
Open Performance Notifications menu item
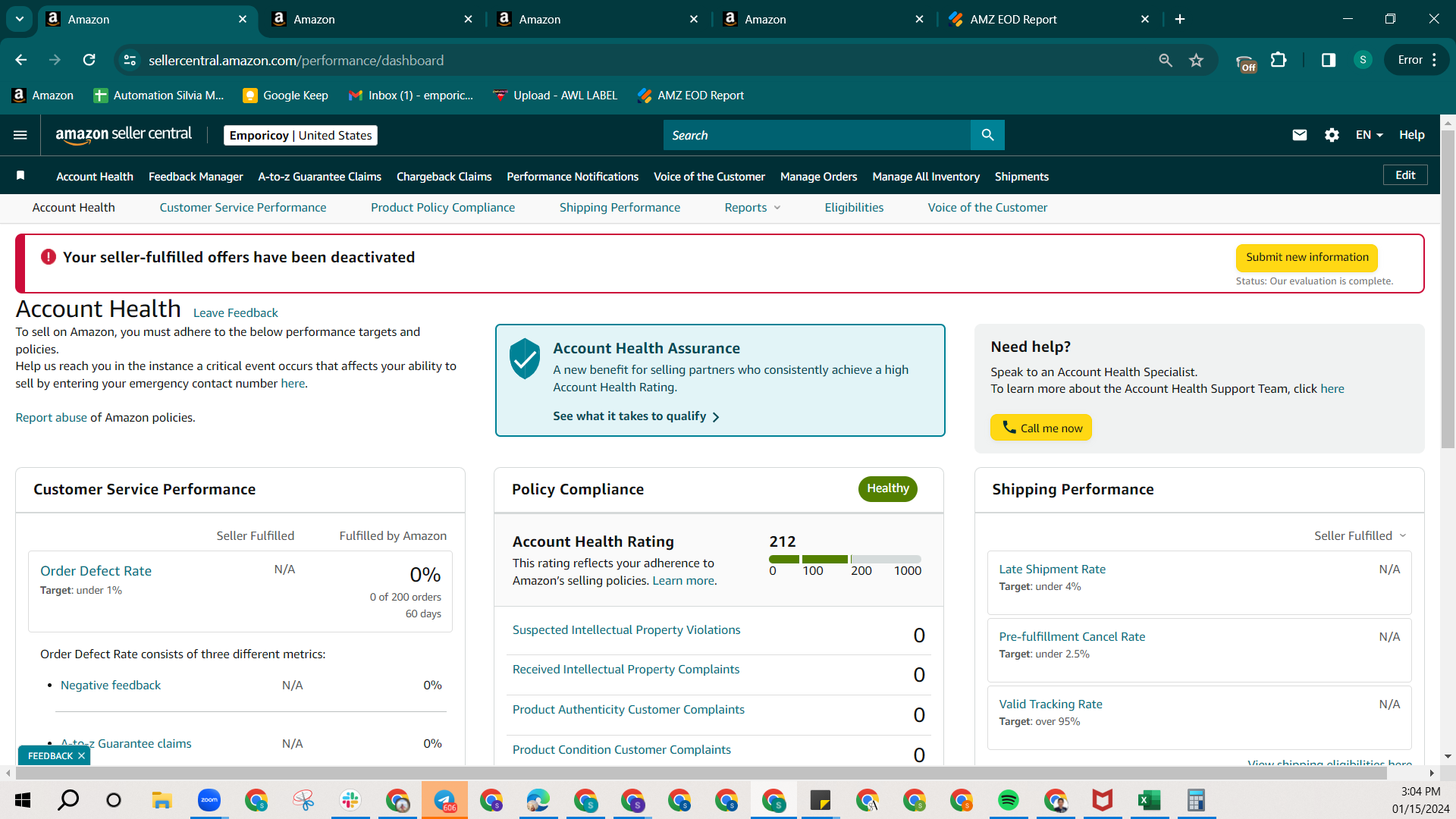[x=573, y=177]
